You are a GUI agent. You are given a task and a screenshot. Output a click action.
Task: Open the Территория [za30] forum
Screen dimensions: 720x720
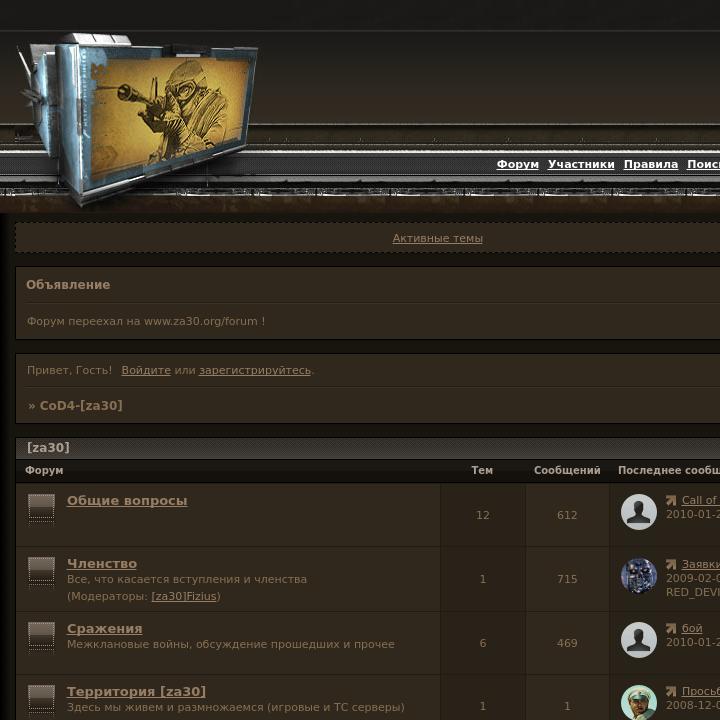click(x=136, y=692)
